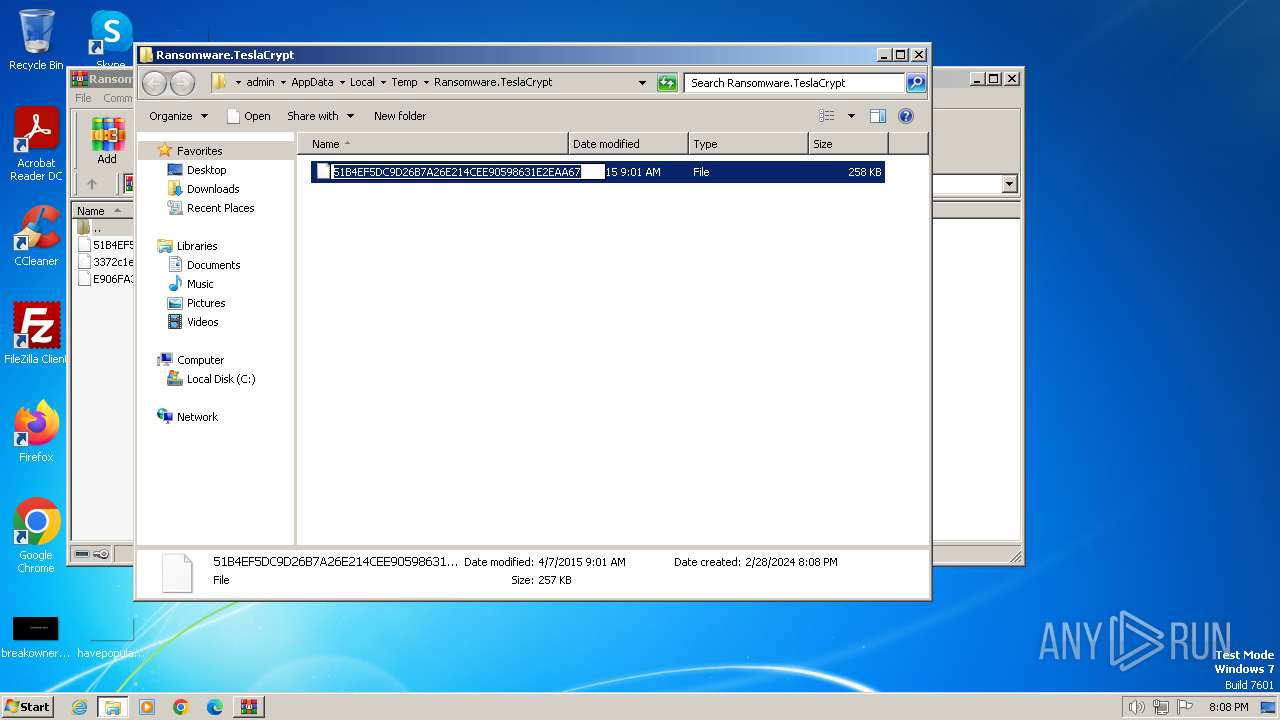1280x720 pixels.
Task: Go up one level in WinRAR
Action: 92,184
